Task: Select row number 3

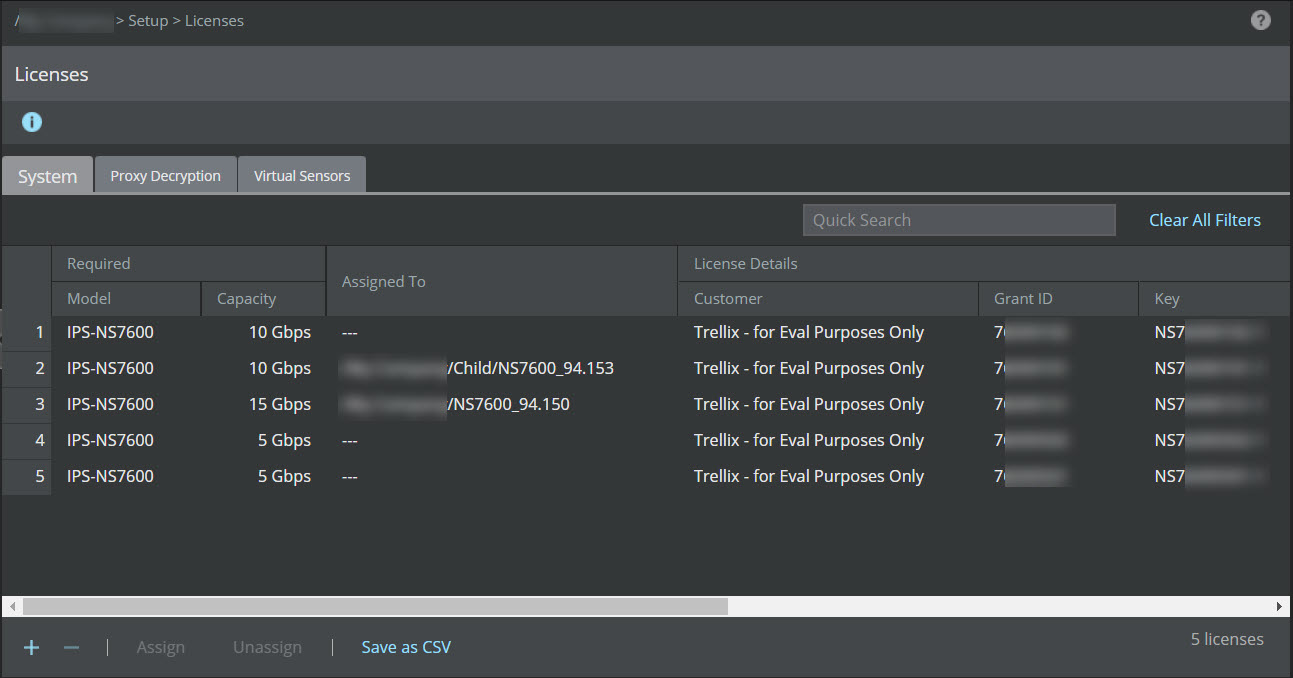Action: tap(27, 404)
